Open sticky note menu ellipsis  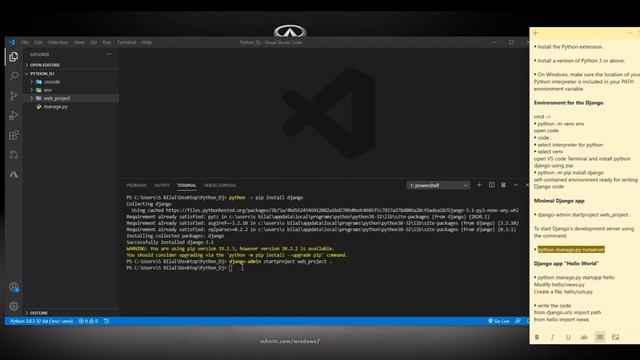[x=629, y=33]
